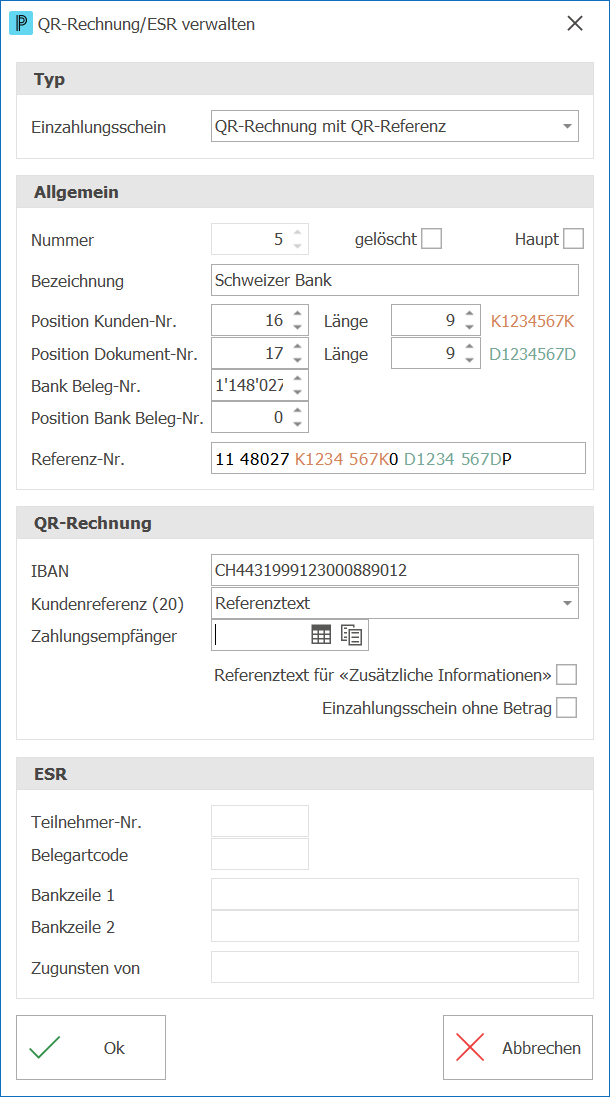Cancel via the Abbrechen button
This screenshot has height=1097, width=610.
pos(518,1048)
